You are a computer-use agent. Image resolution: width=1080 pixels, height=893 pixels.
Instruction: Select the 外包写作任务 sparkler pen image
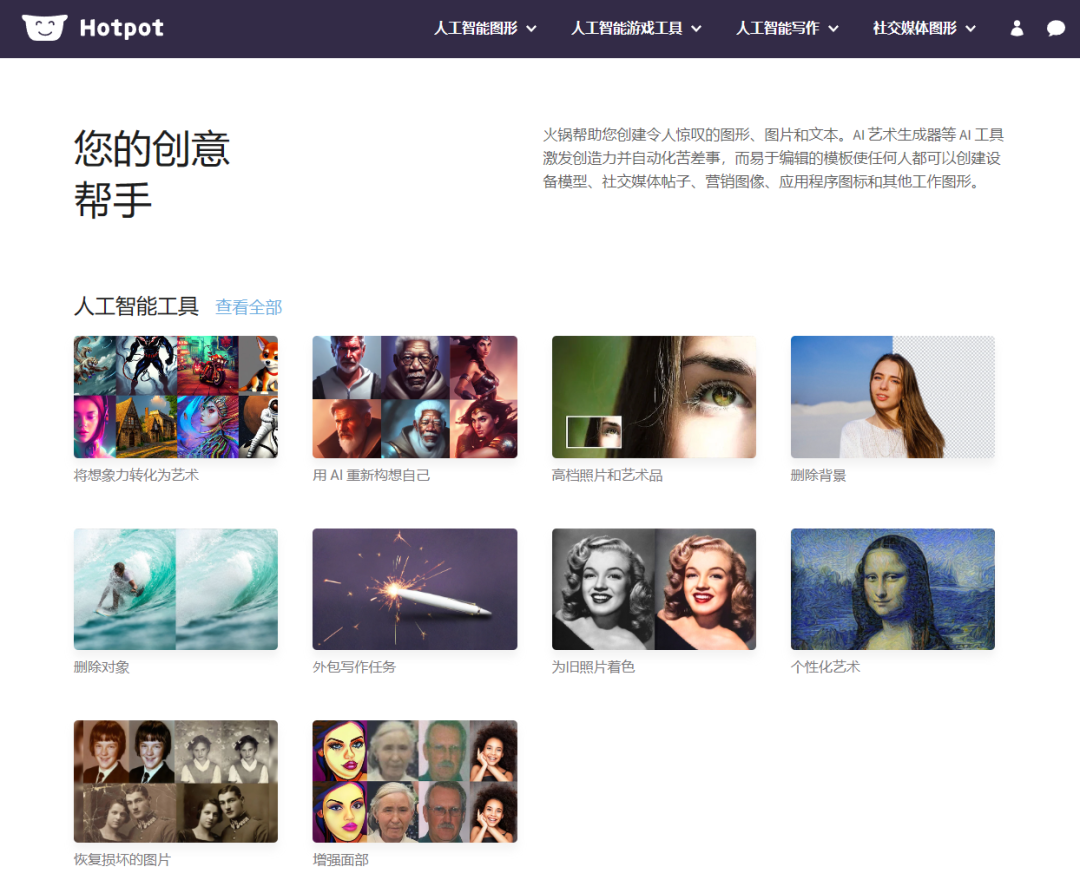coord(415,589)
